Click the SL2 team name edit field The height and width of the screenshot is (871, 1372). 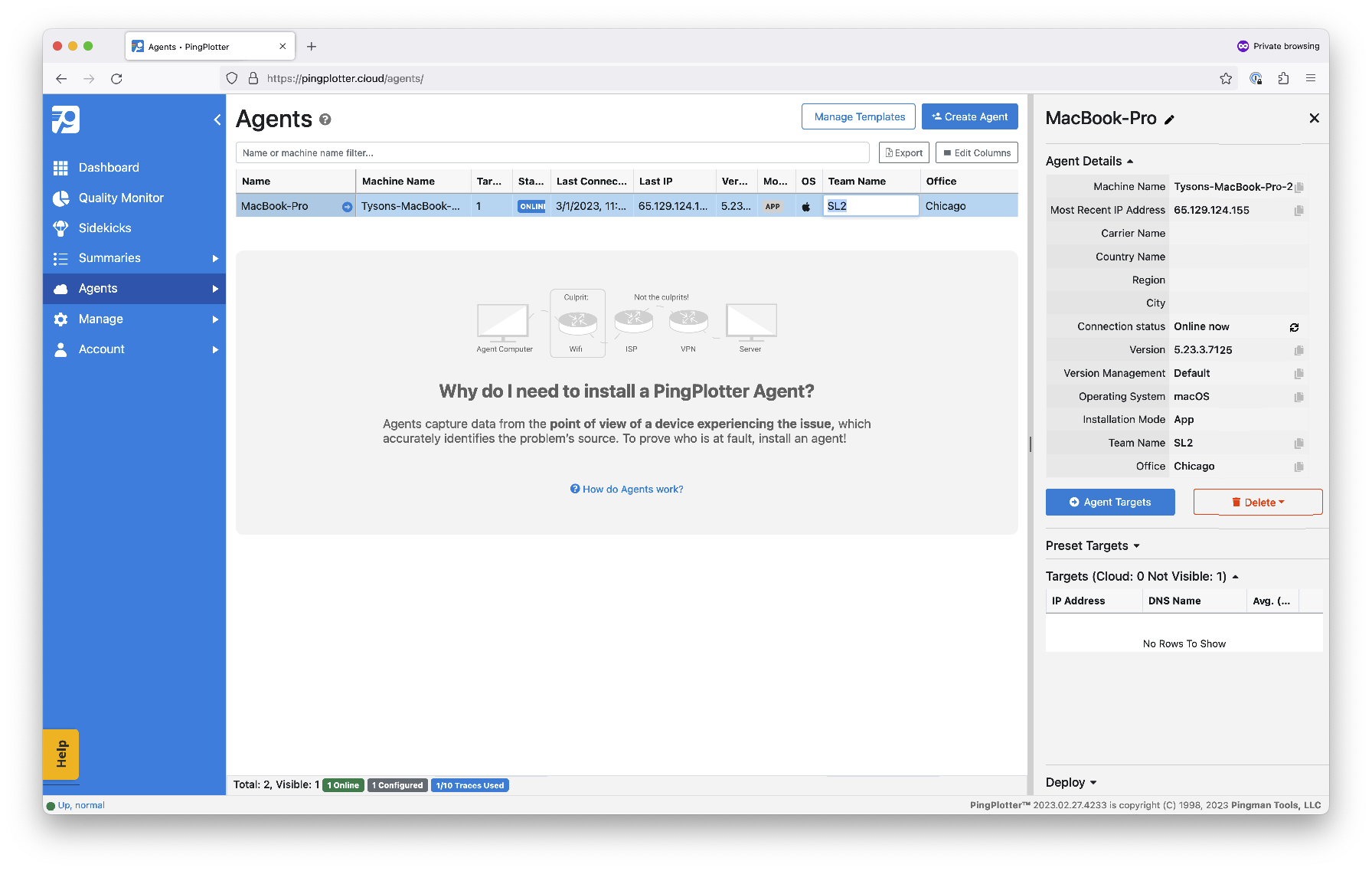click(x=871, y=206)
